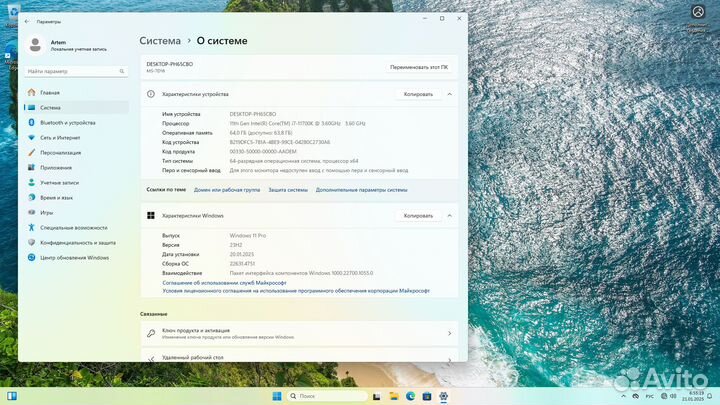Image resolution: width=720 pixels, height=405 pixels.
Task: Click 'Переименовать этот ПК' button
Action: 419,67
